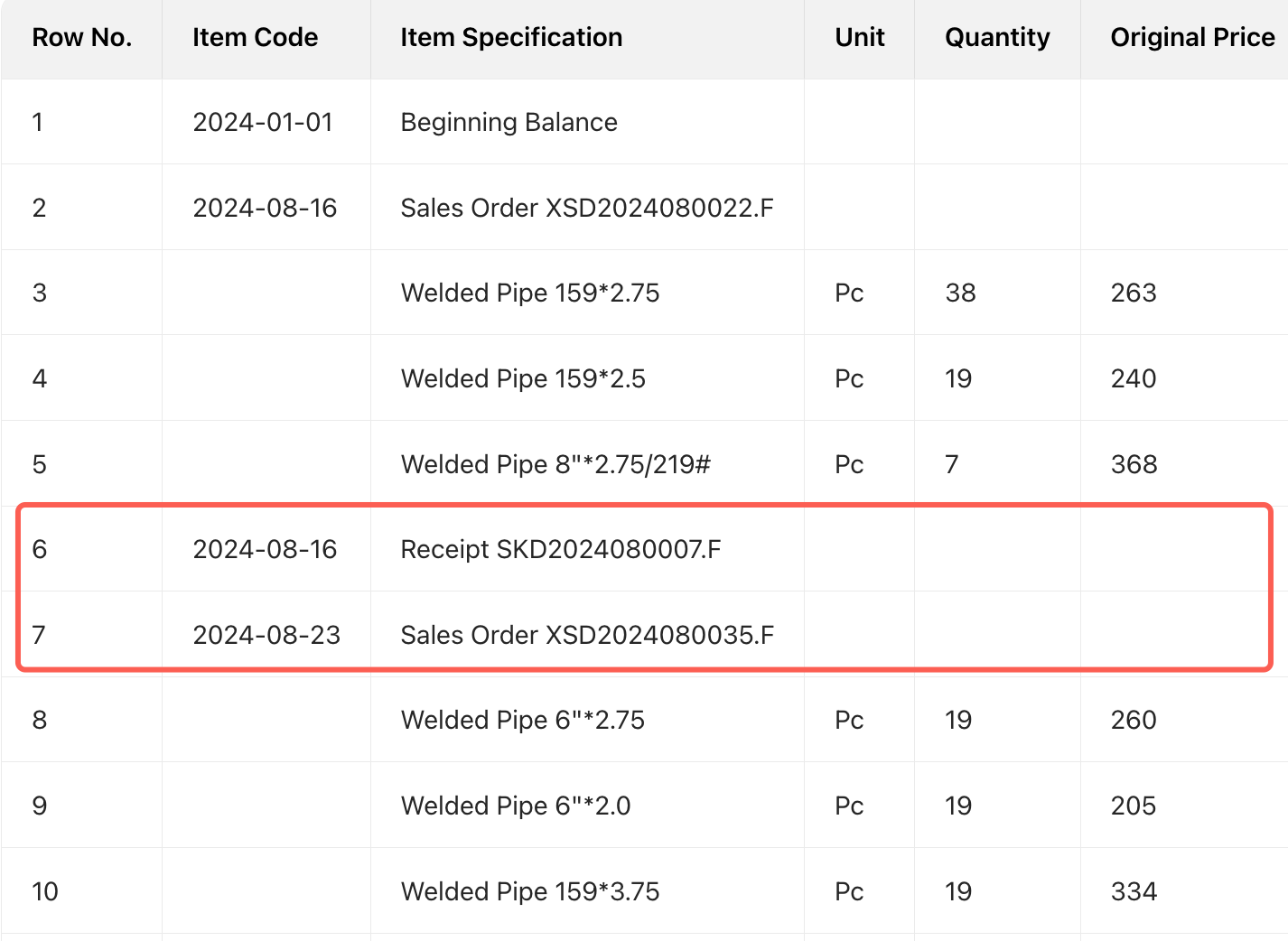The image size is (1288, 941).
Task: Click the Row No. column header
Action: click(81, 38)
